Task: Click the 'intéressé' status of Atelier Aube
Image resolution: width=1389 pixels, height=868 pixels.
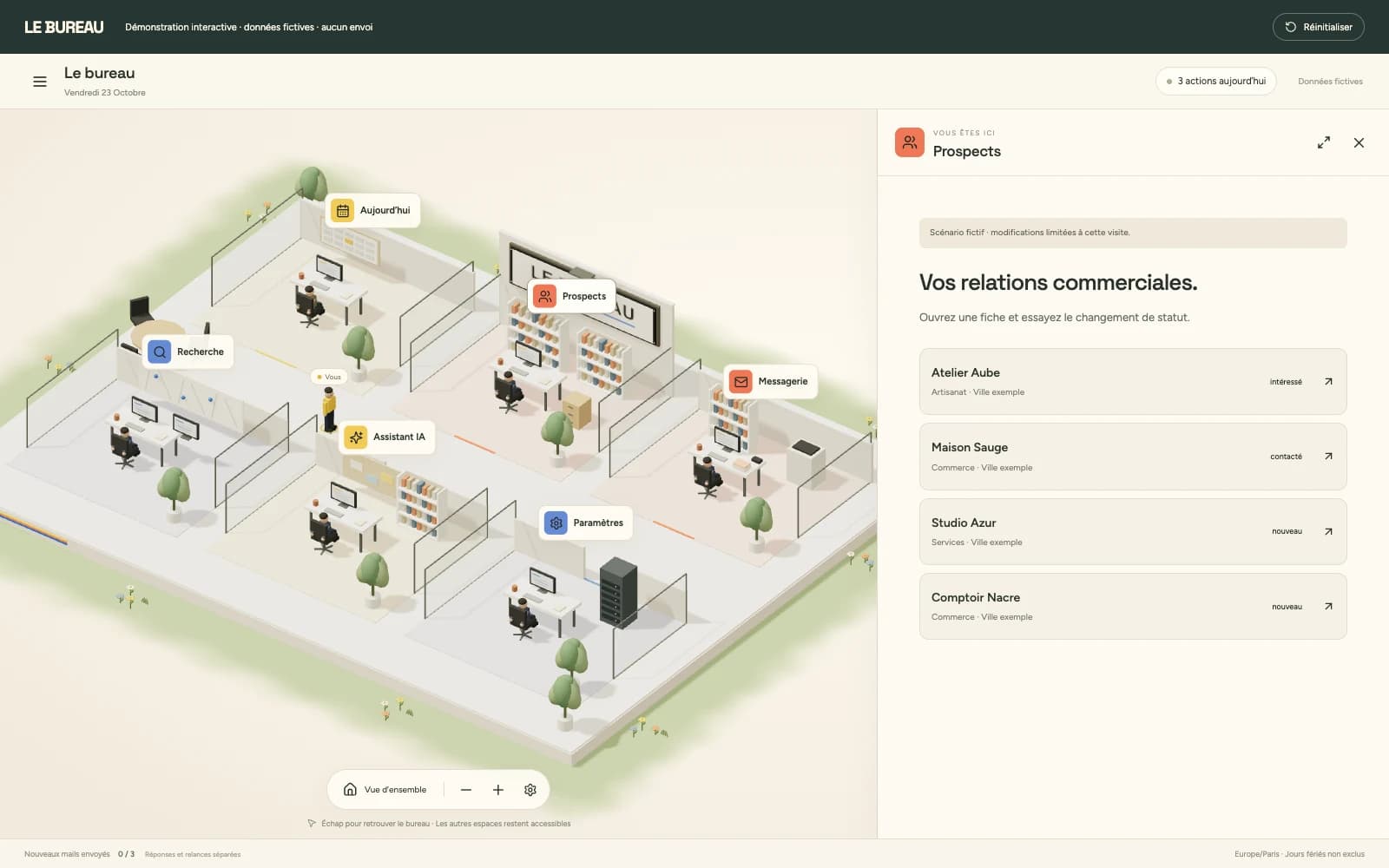Action: tap(1286, 382)
